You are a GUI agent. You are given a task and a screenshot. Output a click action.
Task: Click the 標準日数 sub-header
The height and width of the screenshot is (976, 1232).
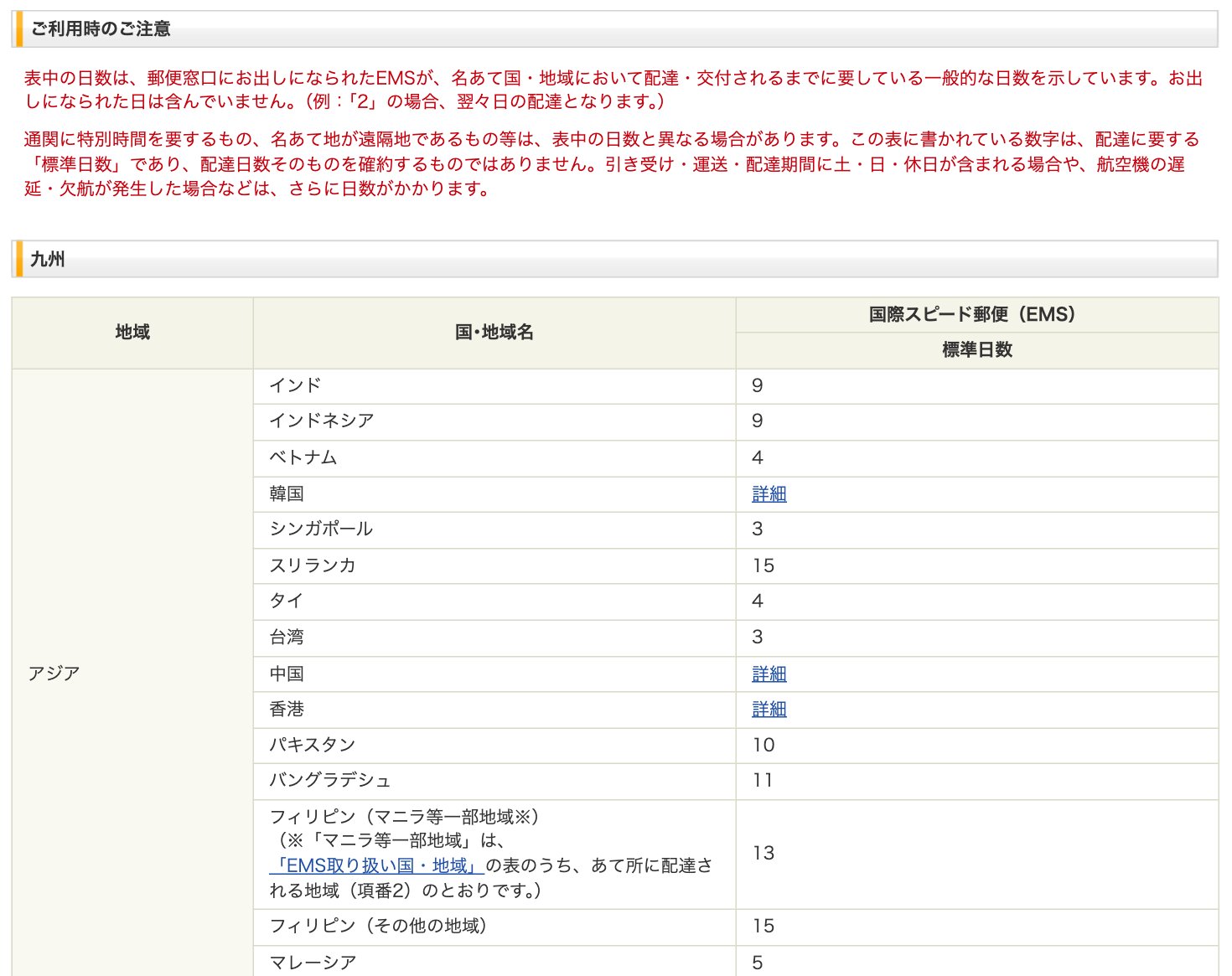pyautogui.click(x=977, y=350)
